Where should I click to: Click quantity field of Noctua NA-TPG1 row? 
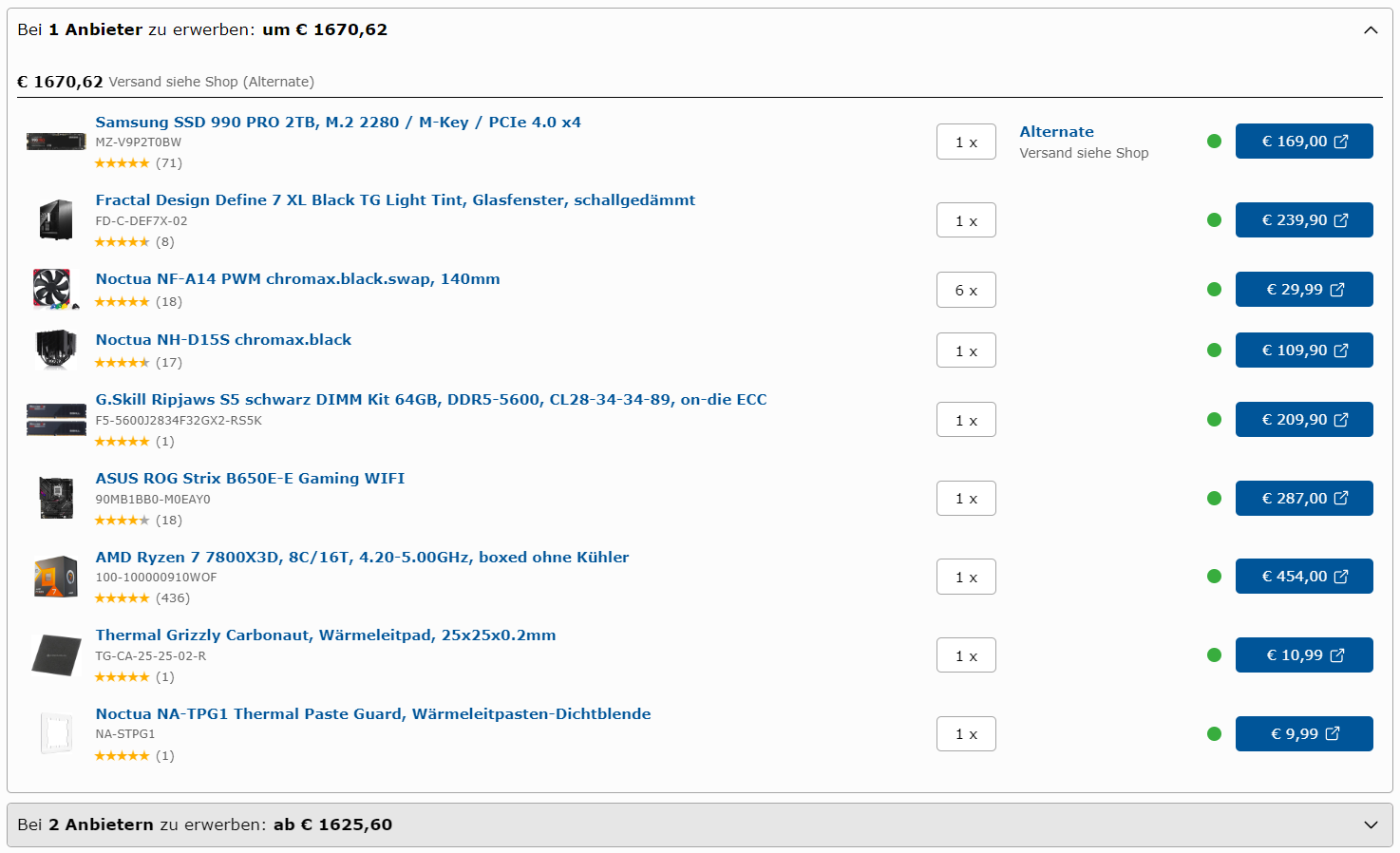click(966, 734)
